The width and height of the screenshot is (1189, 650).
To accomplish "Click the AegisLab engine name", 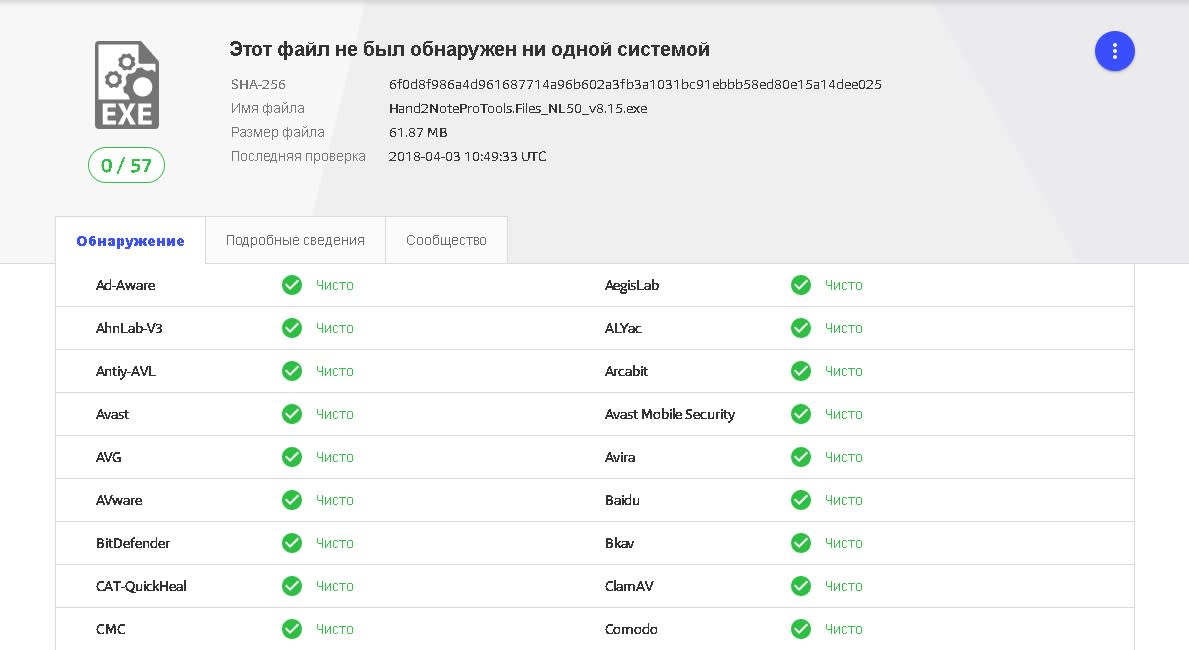I will pos(632,285).
